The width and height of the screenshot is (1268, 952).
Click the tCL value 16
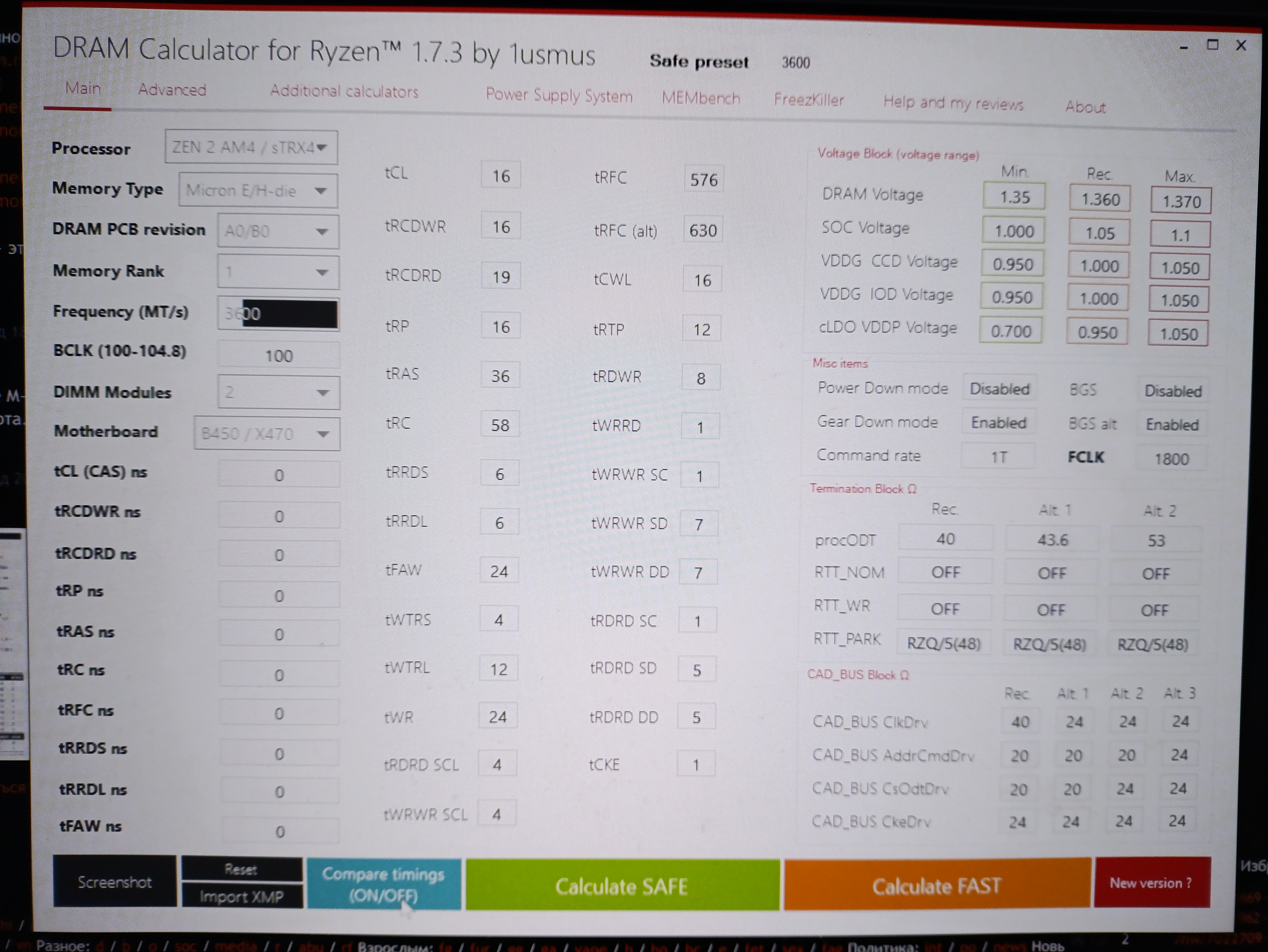click(x=501, y=175)
